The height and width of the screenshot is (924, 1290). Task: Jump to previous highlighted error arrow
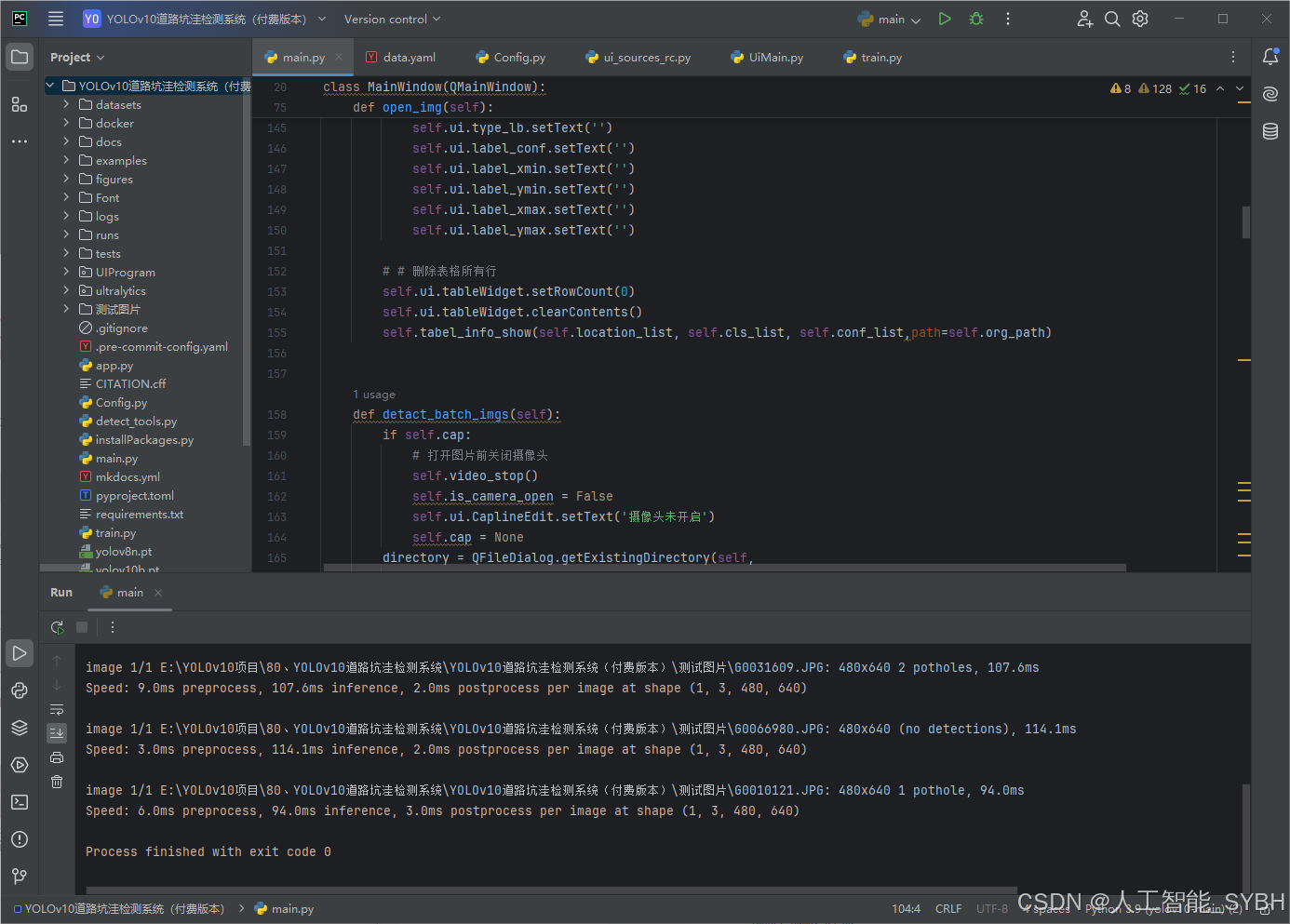pos(1220,88)
